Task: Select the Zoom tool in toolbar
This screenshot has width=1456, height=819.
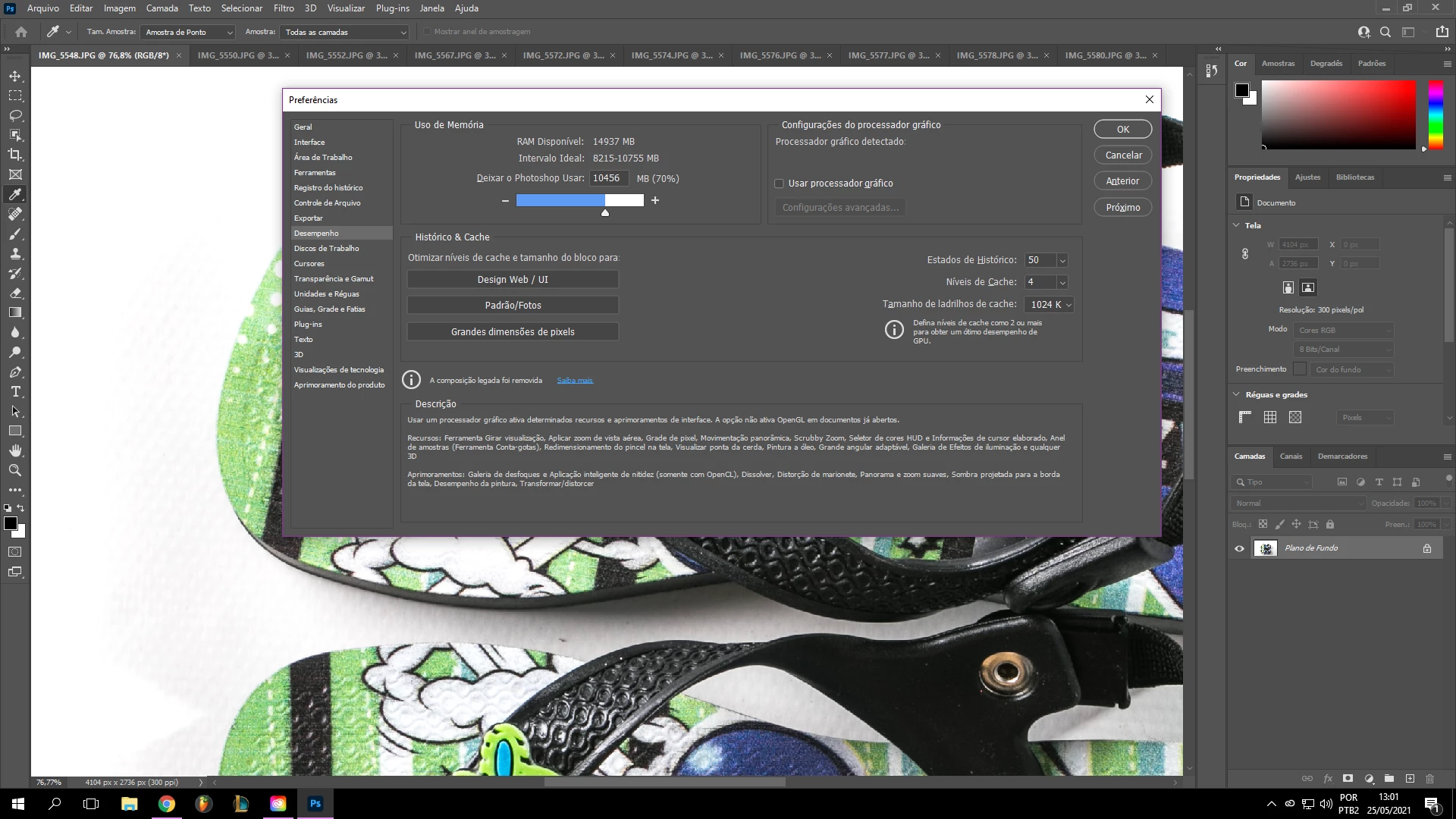Action: click(x=15, y=470)
